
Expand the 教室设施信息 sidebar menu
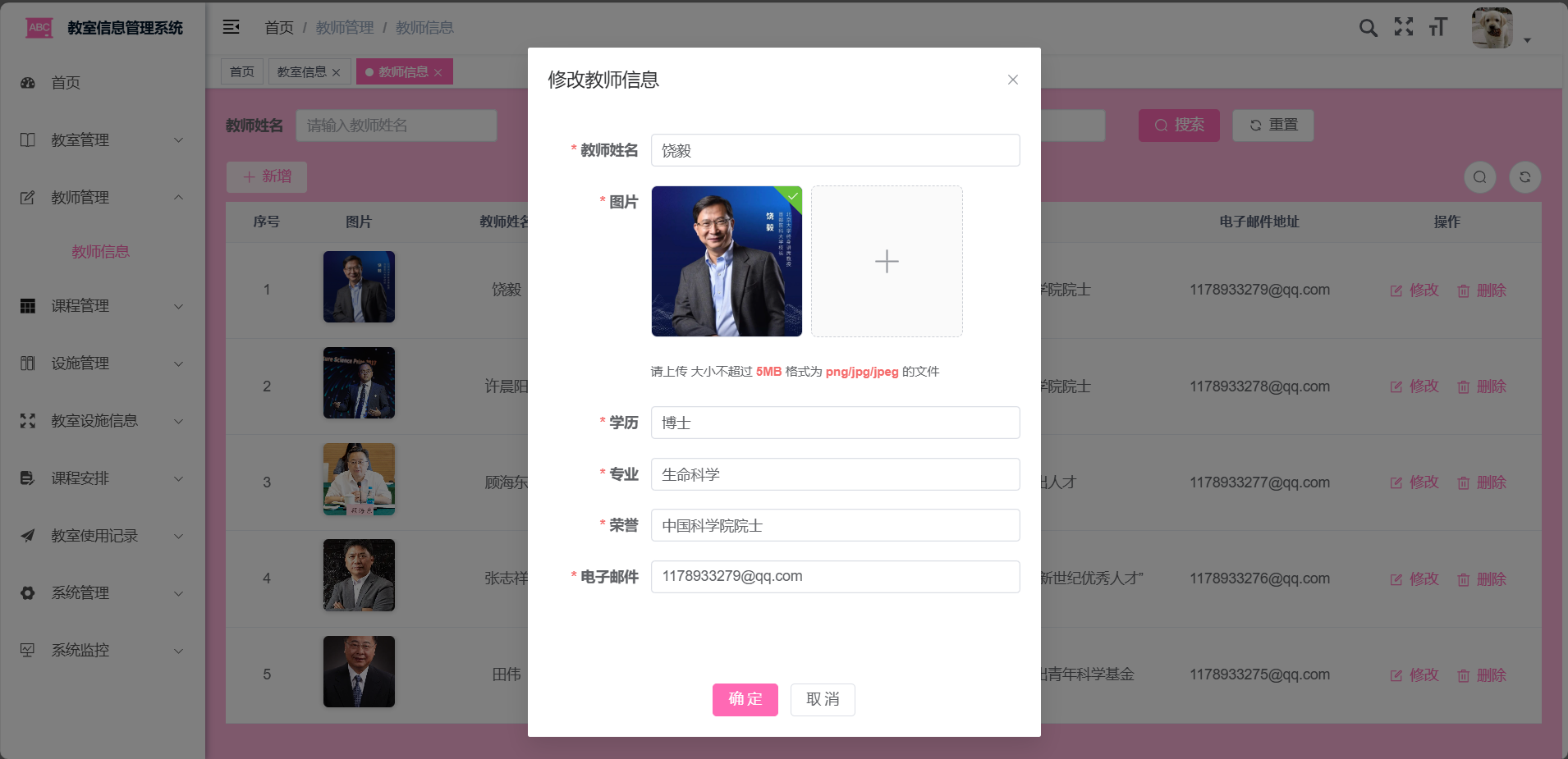click(103, 421)
